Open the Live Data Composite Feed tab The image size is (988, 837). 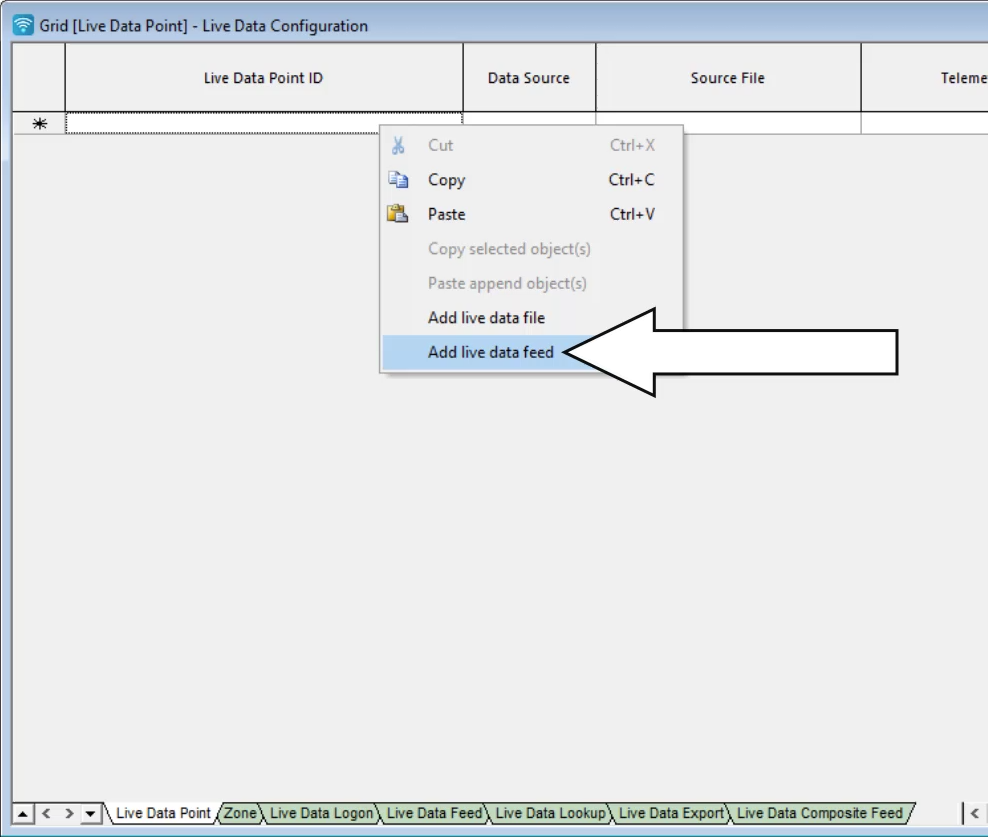click(820, 813)
